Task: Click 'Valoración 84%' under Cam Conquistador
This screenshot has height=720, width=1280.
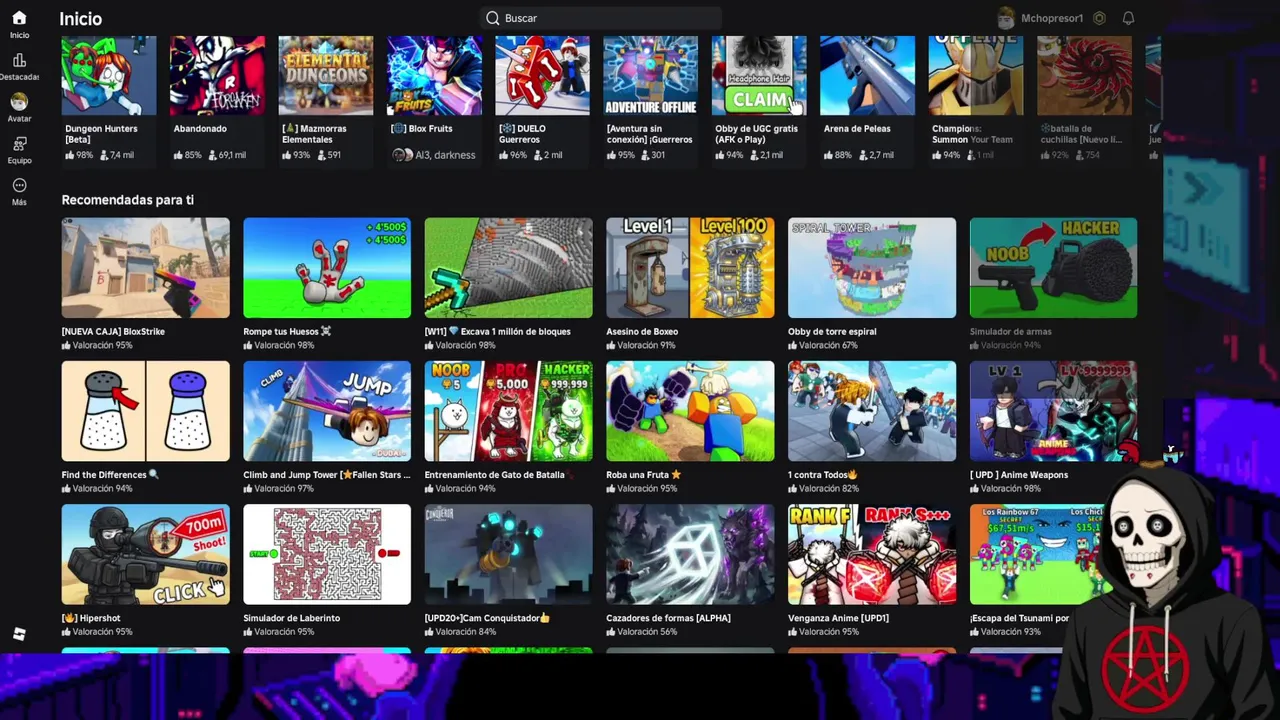Action: click(460, 632)
